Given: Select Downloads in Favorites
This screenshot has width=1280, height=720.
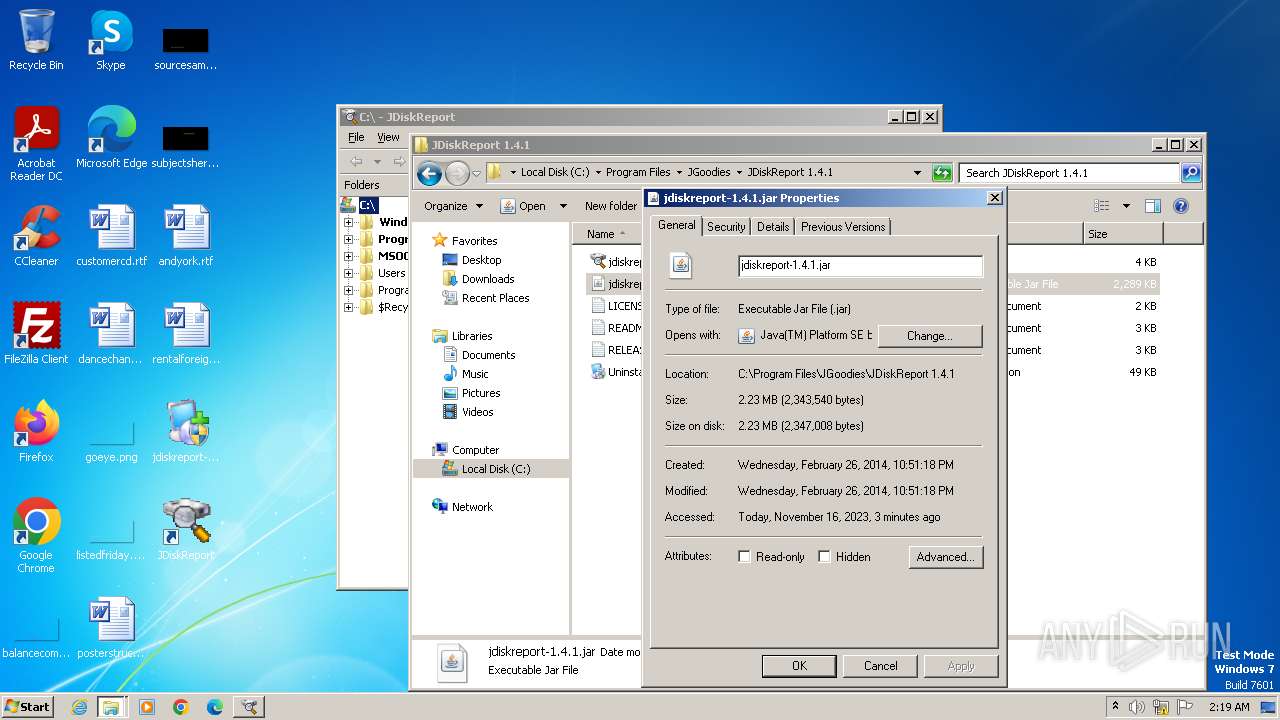Looking at the screenshot, I should point(488,279).
